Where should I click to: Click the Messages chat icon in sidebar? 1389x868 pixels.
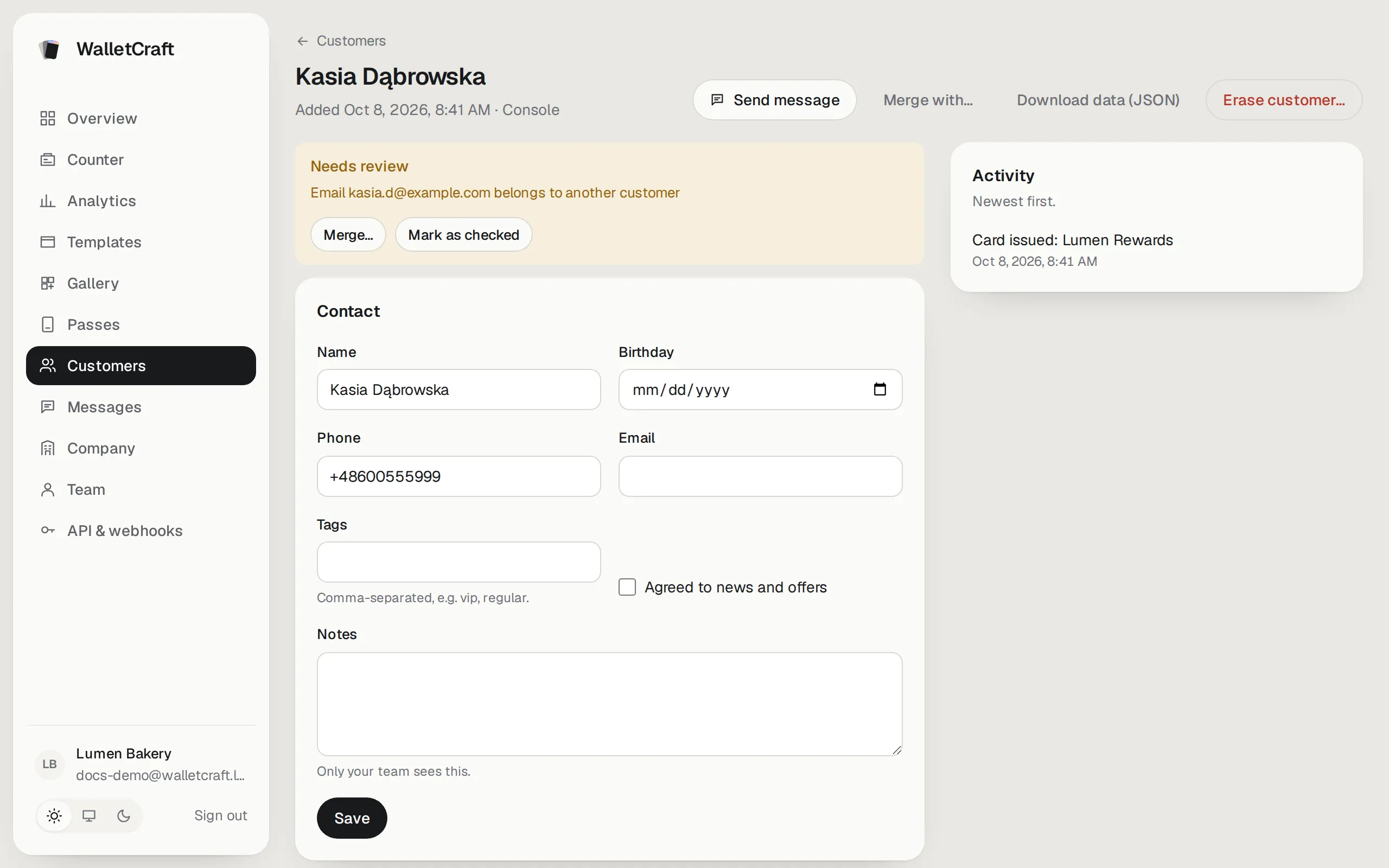48,407
